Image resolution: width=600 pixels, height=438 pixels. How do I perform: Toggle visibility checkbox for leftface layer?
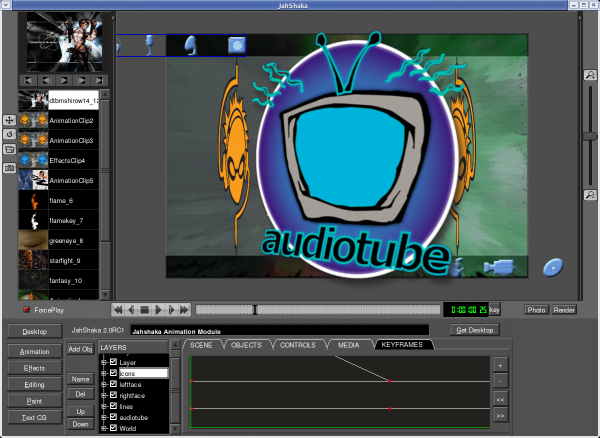coord(113,384)
